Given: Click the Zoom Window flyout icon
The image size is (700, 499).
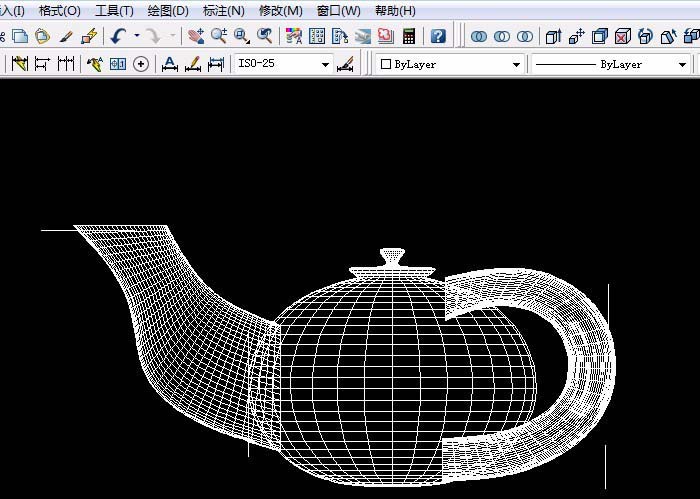Looking at the screenshot, I should point(242,36).
